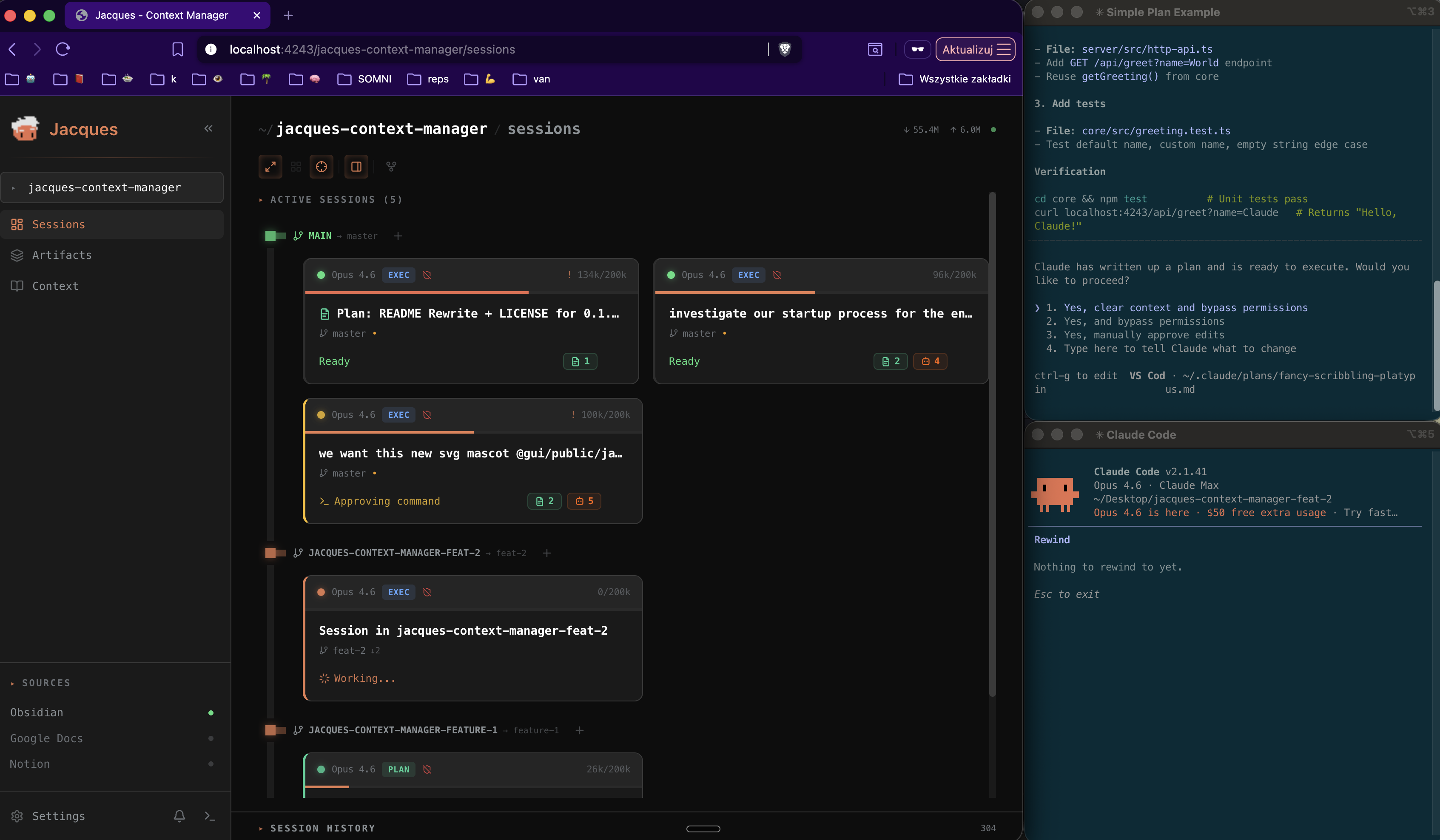This screenshot has width=1440, height=840.
Task: Click the Google Docs source row
Action: 112,738
